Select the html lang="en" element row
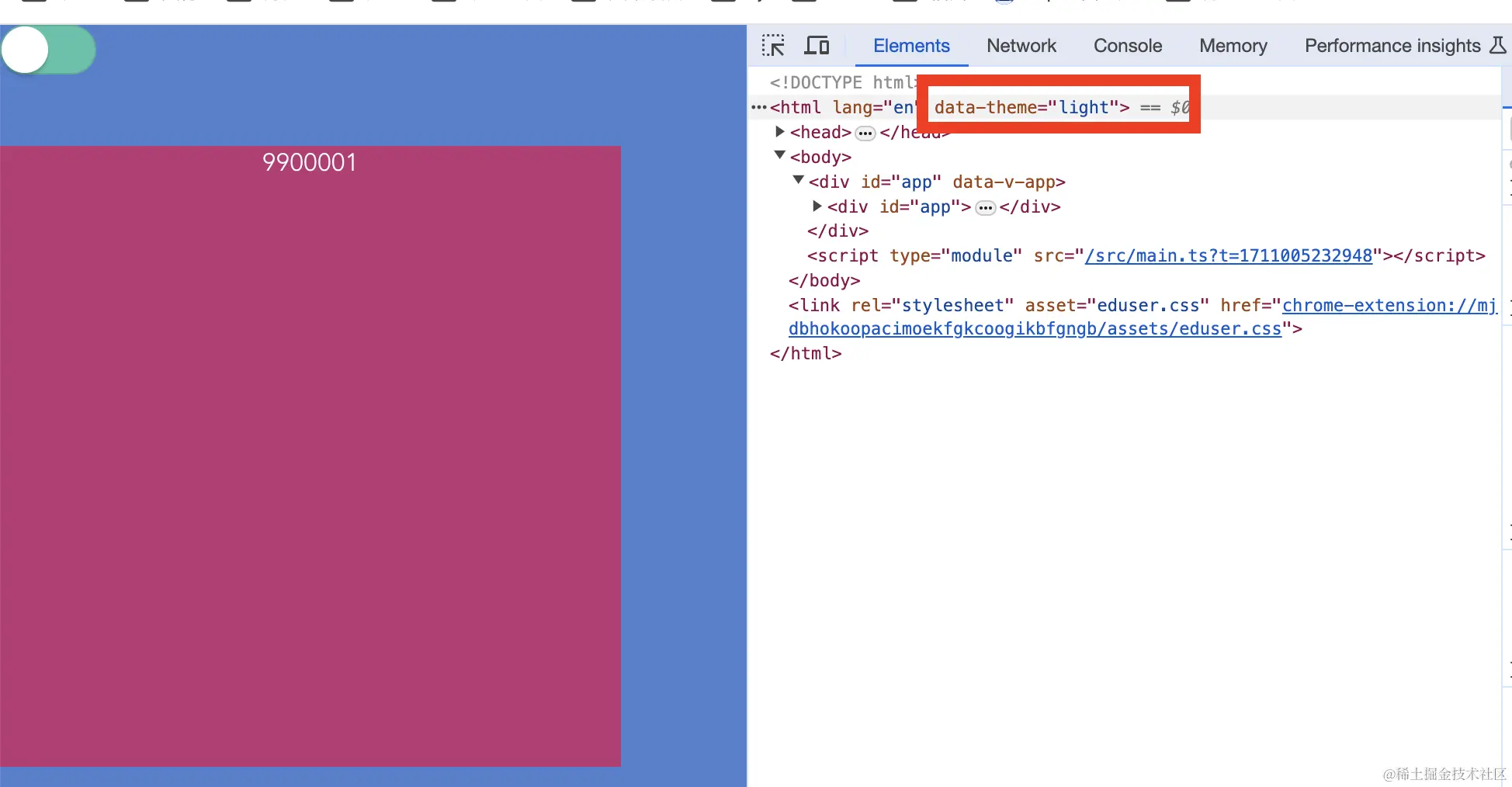1512x787 pixels. pos(1124,107)
